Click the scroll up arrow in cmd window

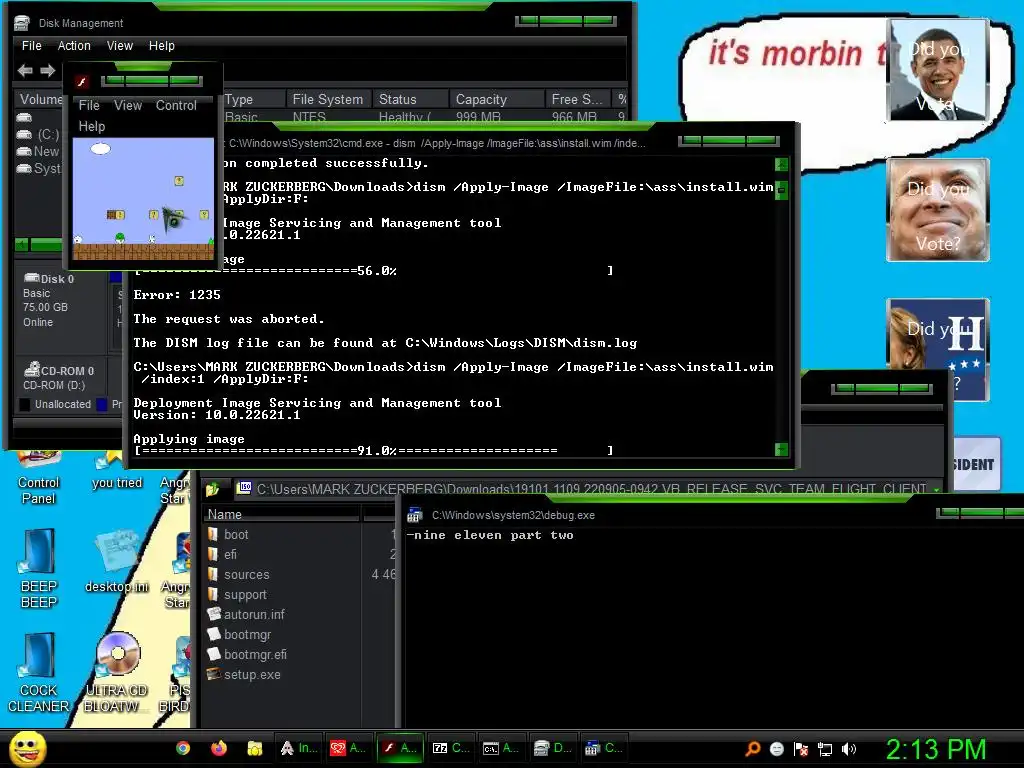(781, 164)
